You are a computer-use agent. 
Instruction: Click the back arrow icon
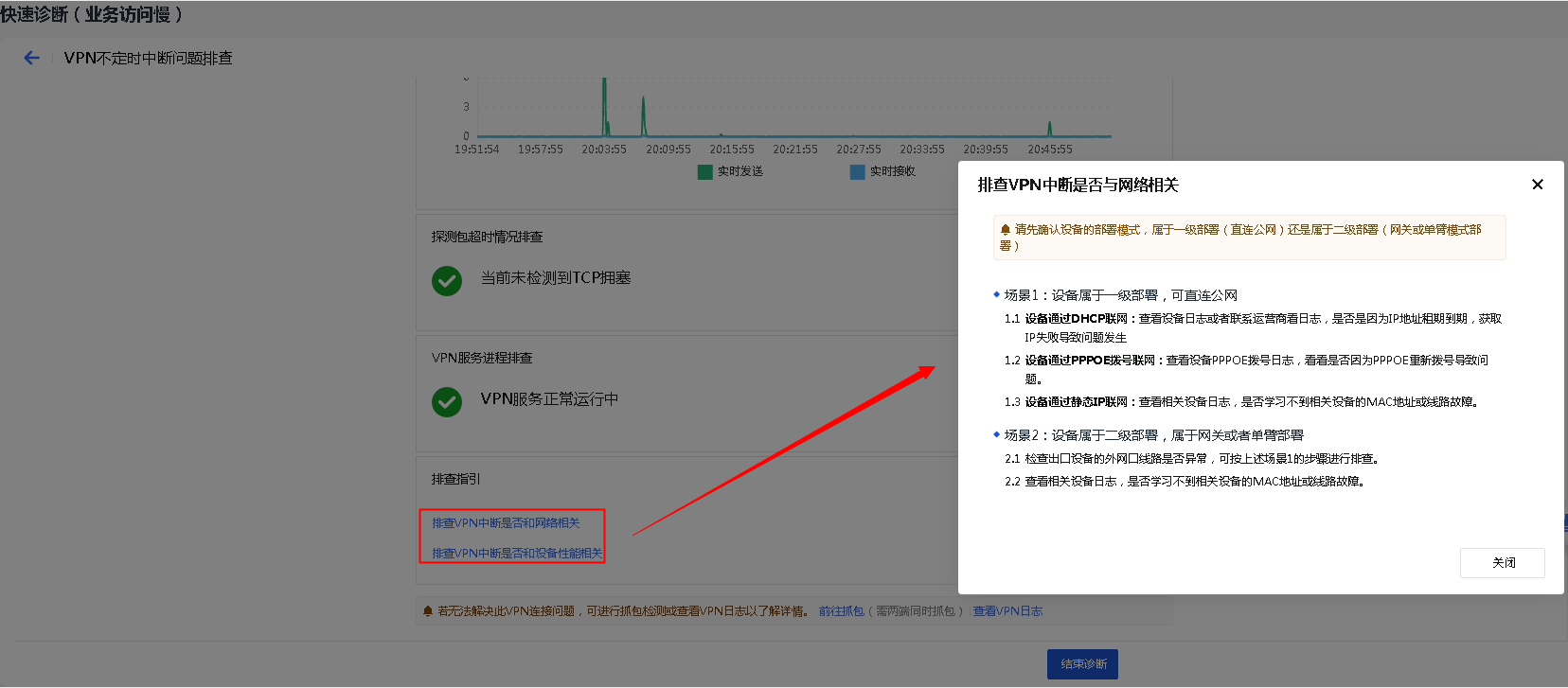click(x=31, y=58)
